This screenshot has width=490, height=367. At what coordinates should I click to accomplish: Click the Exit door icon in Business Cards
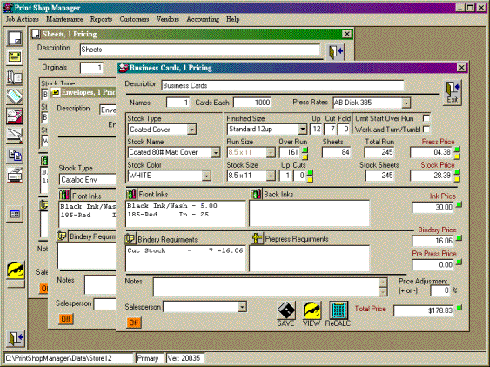pos(452,93)
